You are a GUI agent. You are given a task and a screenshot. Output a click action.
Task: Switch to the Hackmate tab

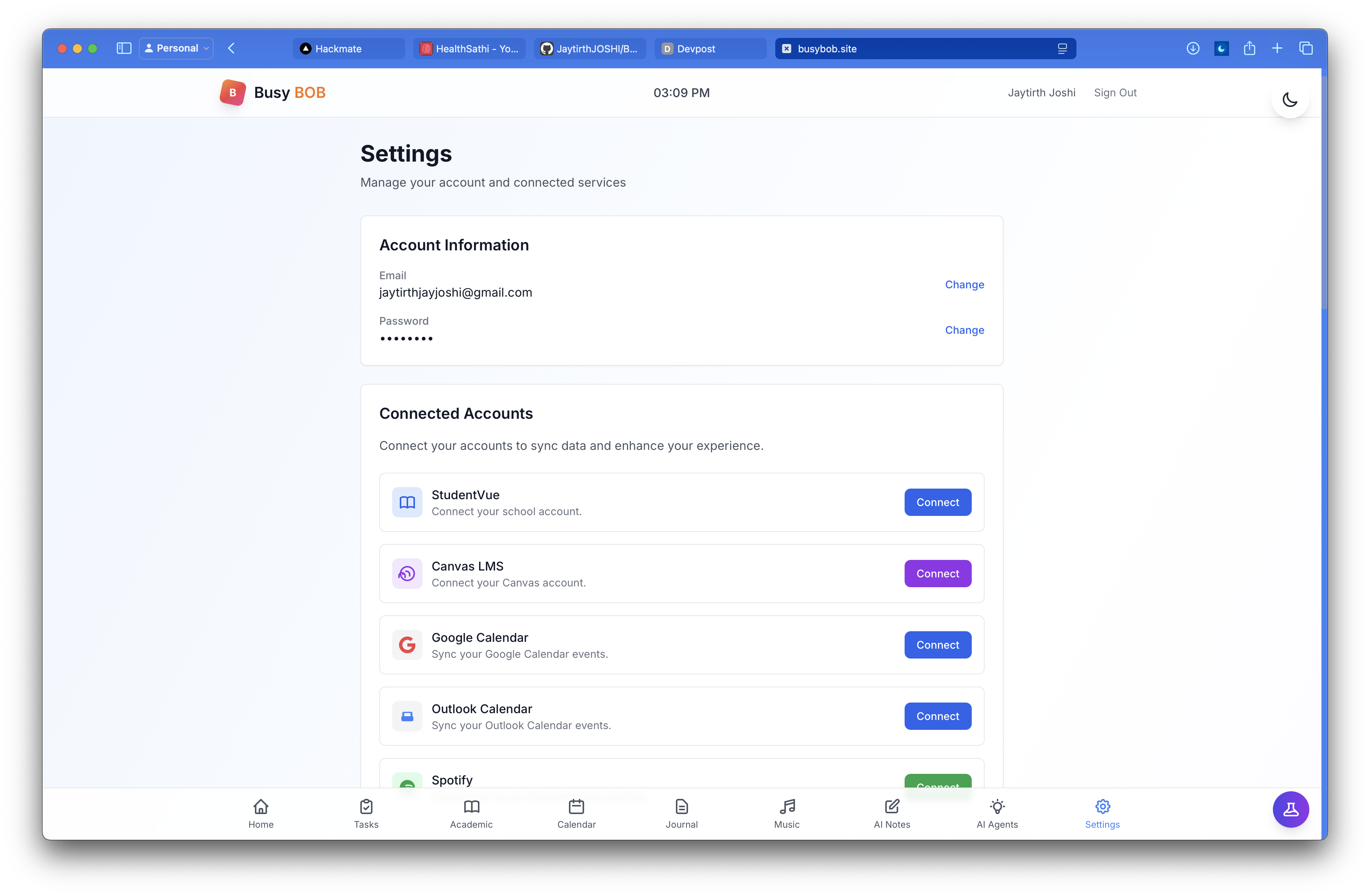click(348, 49)
